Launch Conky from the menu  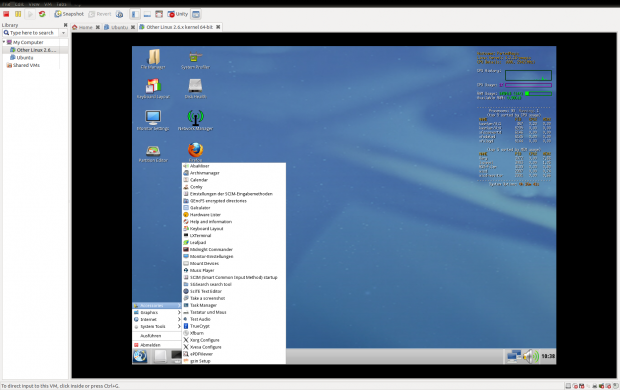click(x=234, y=187)
